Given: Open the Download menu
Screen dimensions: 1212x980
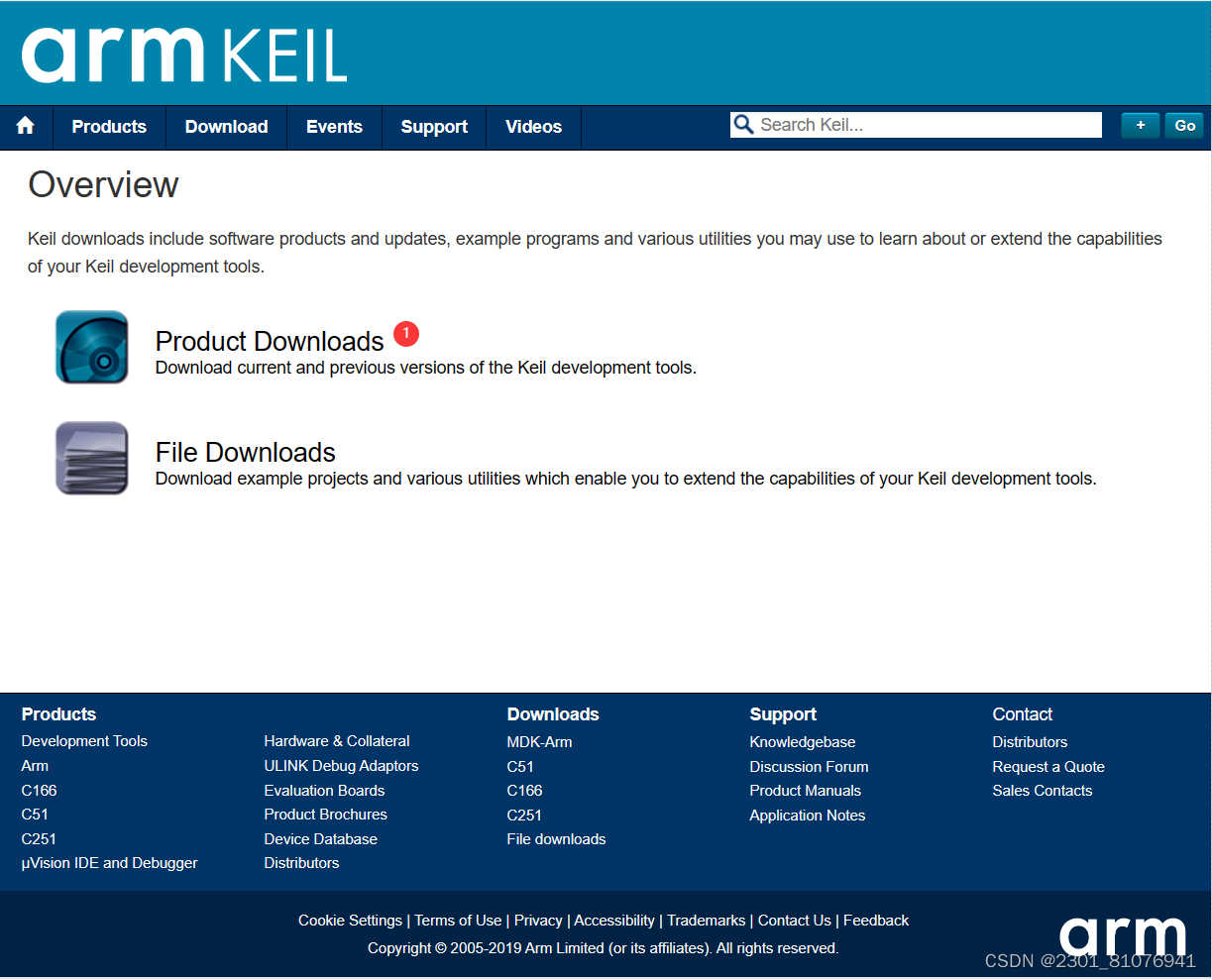Looking at the screenshot, I should click(x=226, y=127).
